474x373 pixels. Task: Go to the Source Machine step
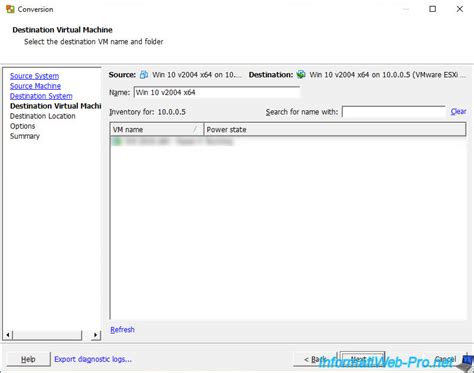tap(35, 86)
